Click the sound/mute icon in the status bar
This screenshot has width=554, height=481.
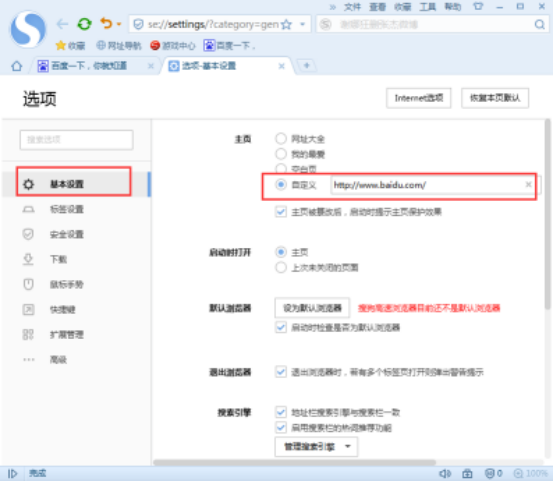445,473
